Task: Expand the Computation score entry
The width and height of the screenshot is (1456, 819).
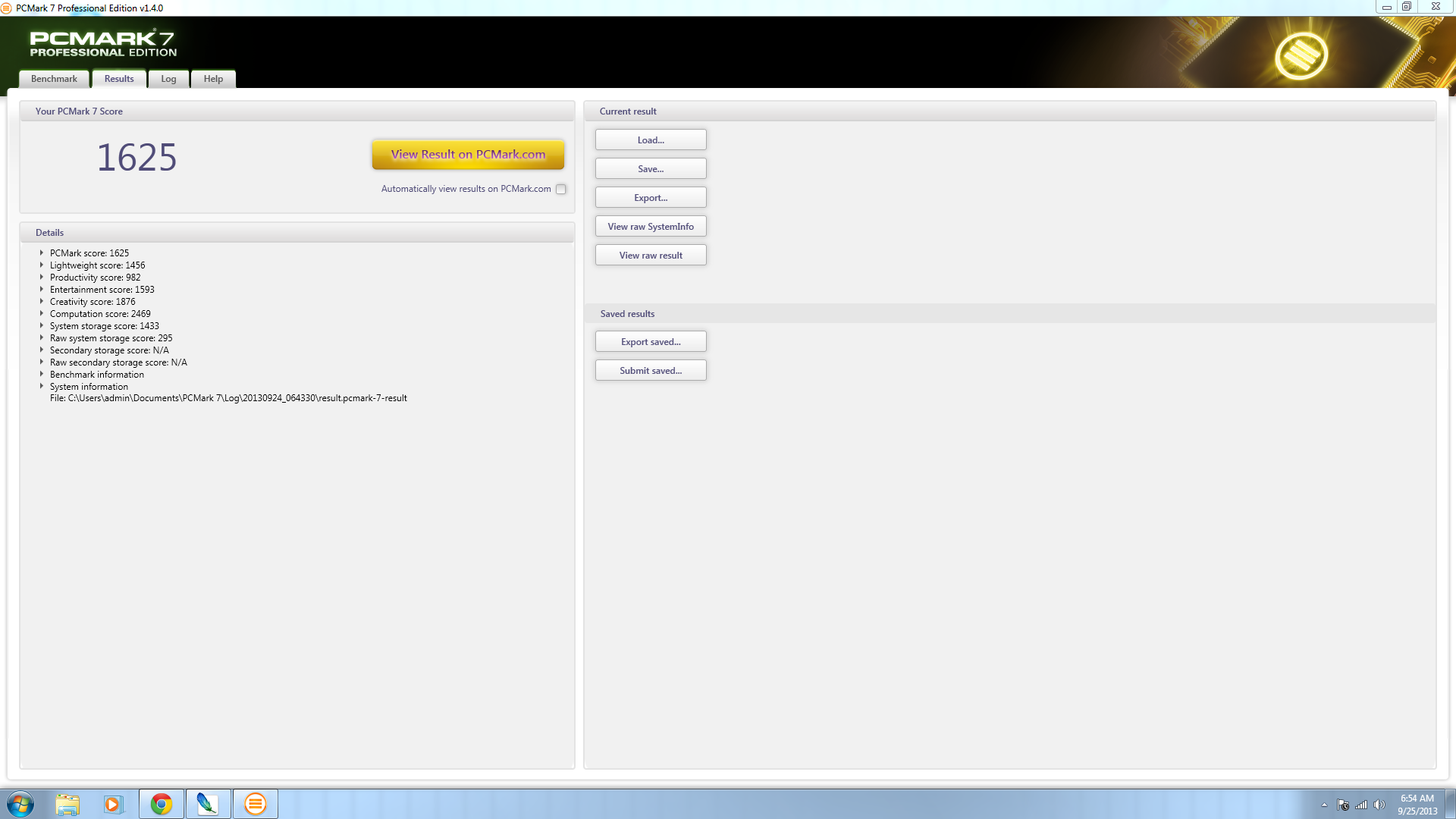Action: pos(42,314)
